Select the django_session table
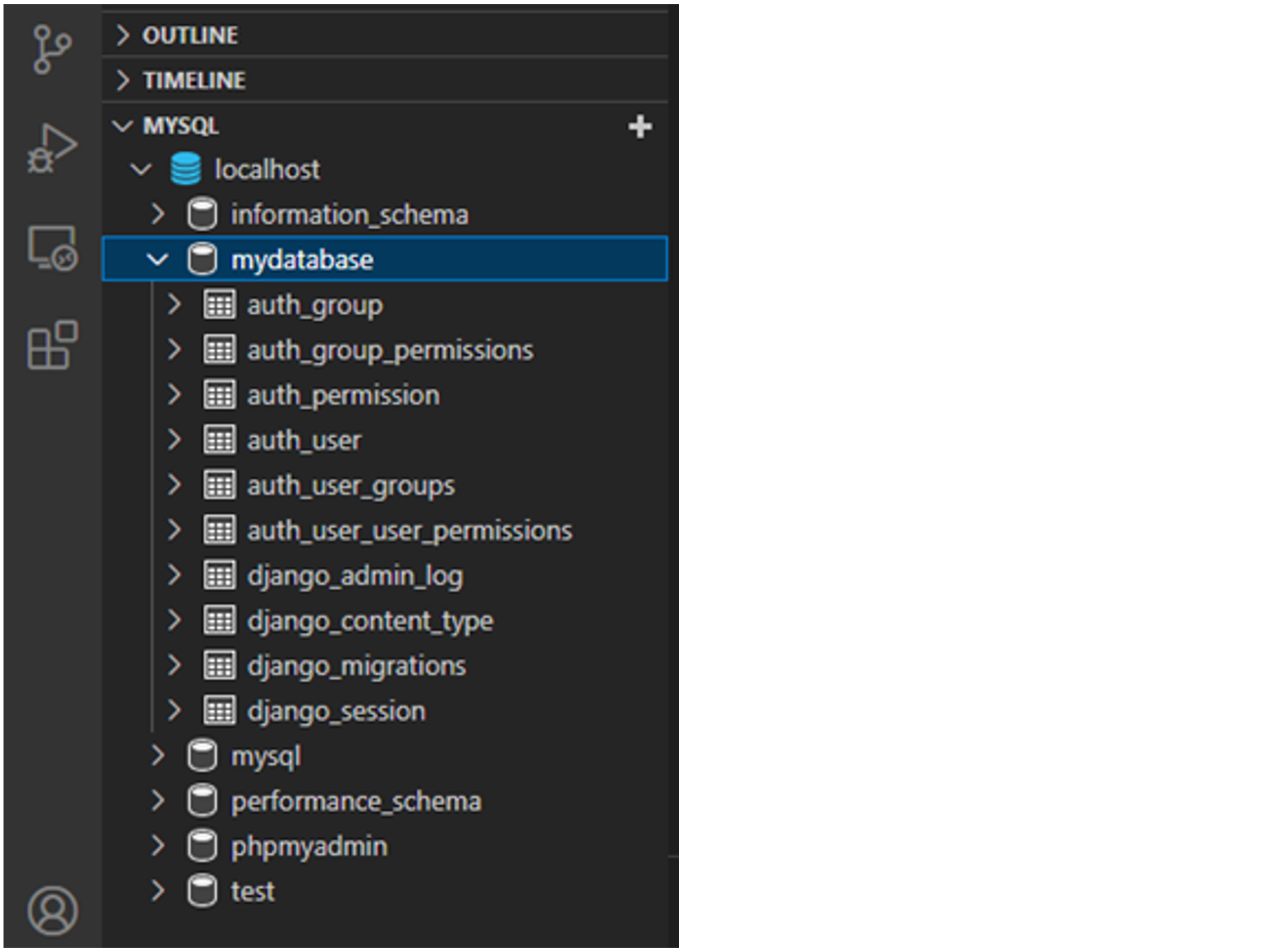Viewport: 1265px width, 952px height. [x=336, y=712]
